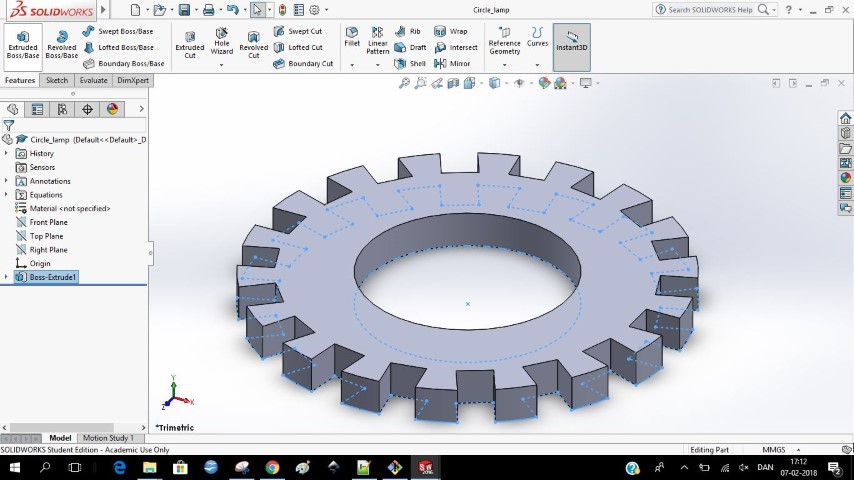The height and width of the screenshot is (480, 854).
Task: Choose Swept Boss/Base
Action: 118,32
